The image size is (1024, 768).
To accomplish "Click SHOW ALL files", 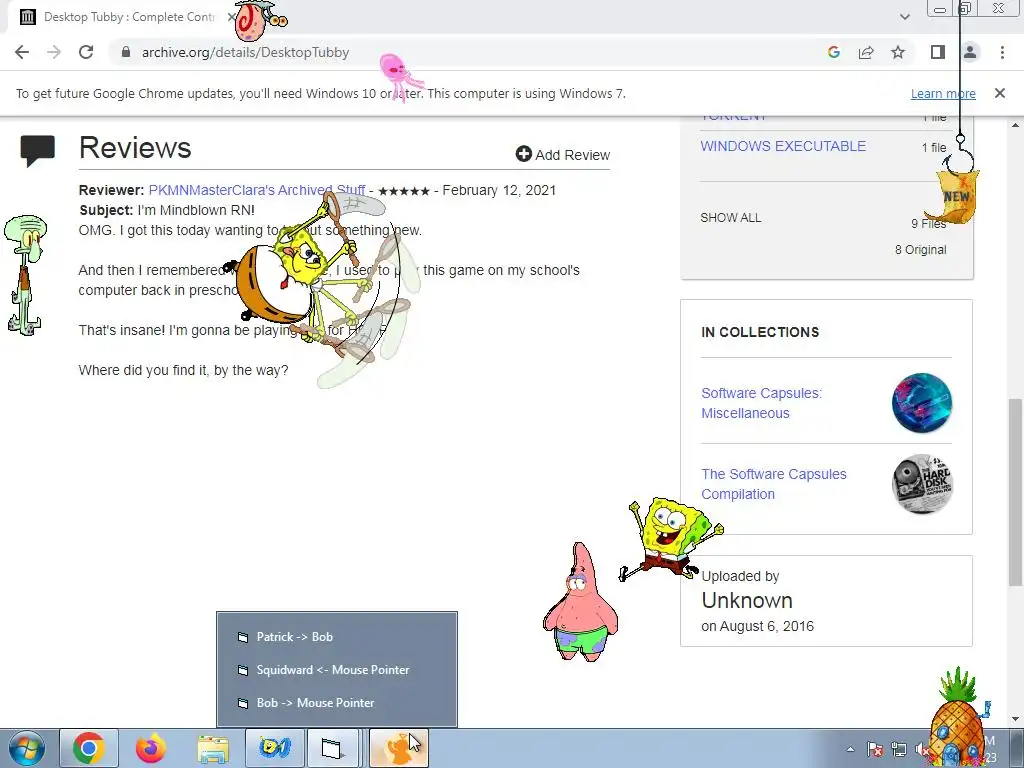I will tap(731, 217).
